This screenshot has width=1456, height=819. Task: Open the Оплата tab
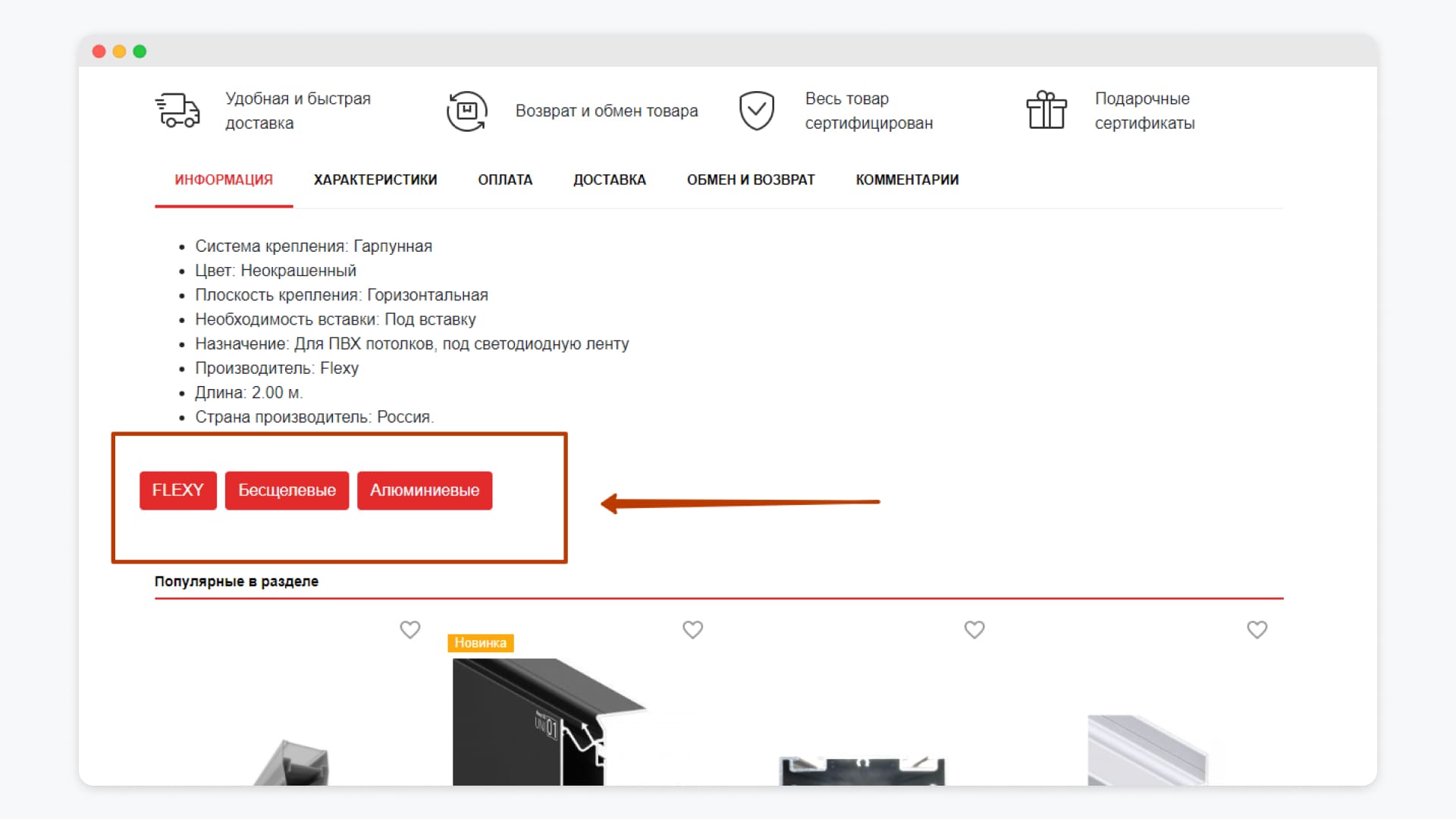[505, 180]
